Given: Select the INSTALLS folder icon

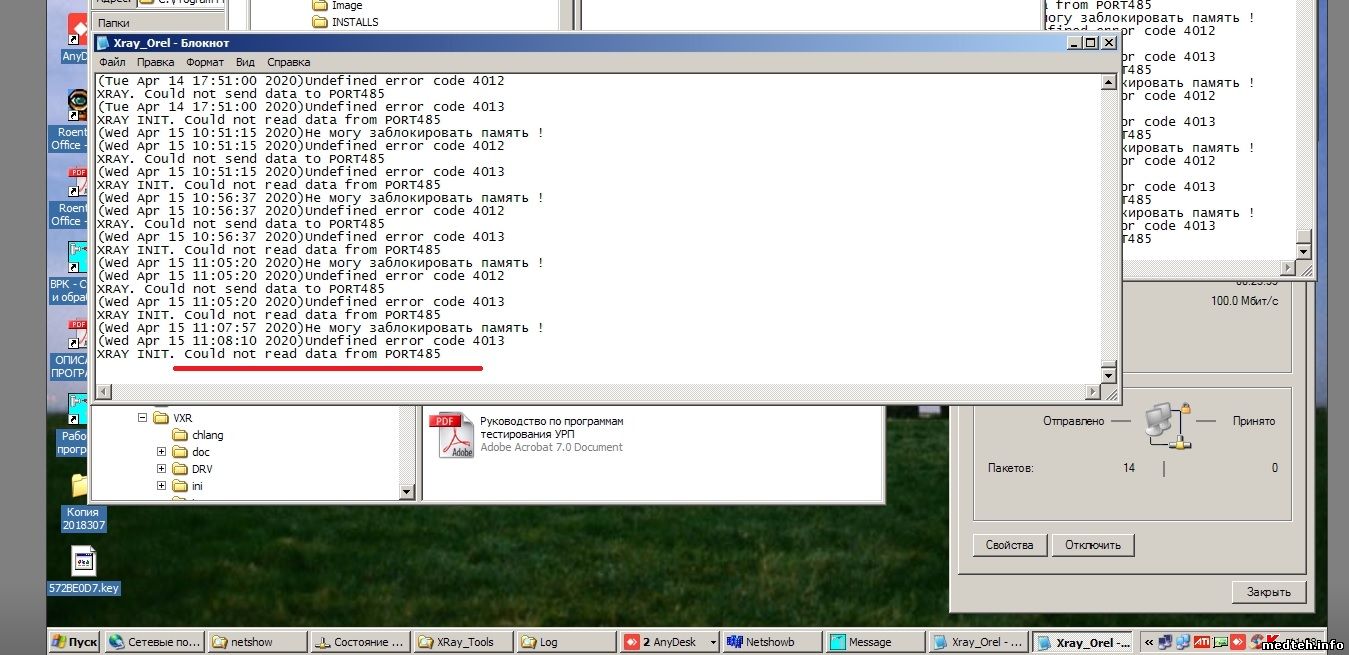Looking at the screenshot, I should pyautogui.click(x=320, y=22).
